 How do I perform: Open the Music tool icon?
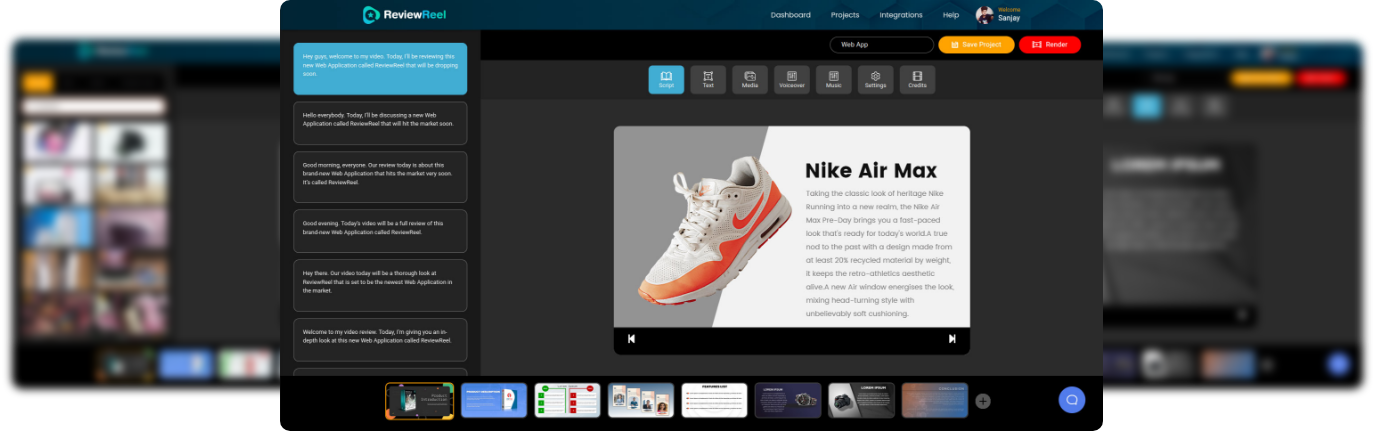coord(834,79)
